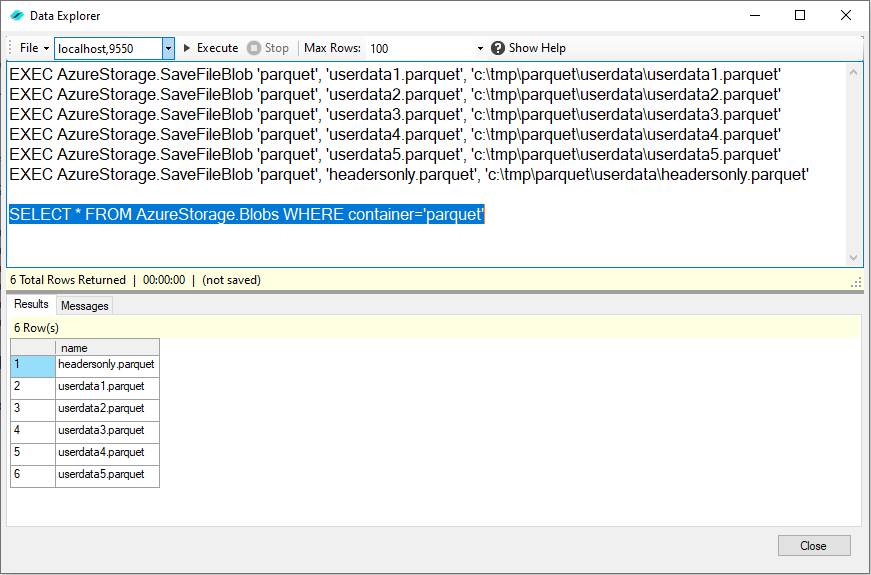This screenshot has height=575, width=871.
Task: Click the toolbar grip handle left of File
Action: [11, 48]
